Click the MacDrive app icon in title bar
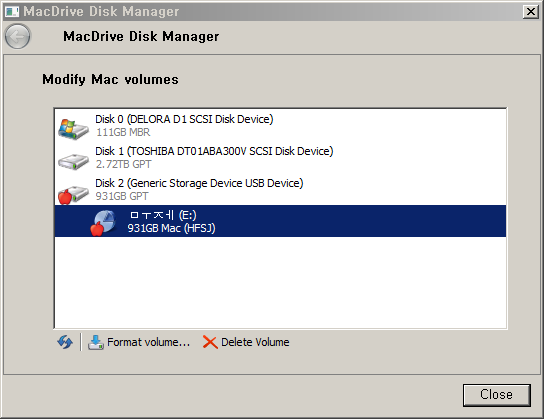 (12, 11)
